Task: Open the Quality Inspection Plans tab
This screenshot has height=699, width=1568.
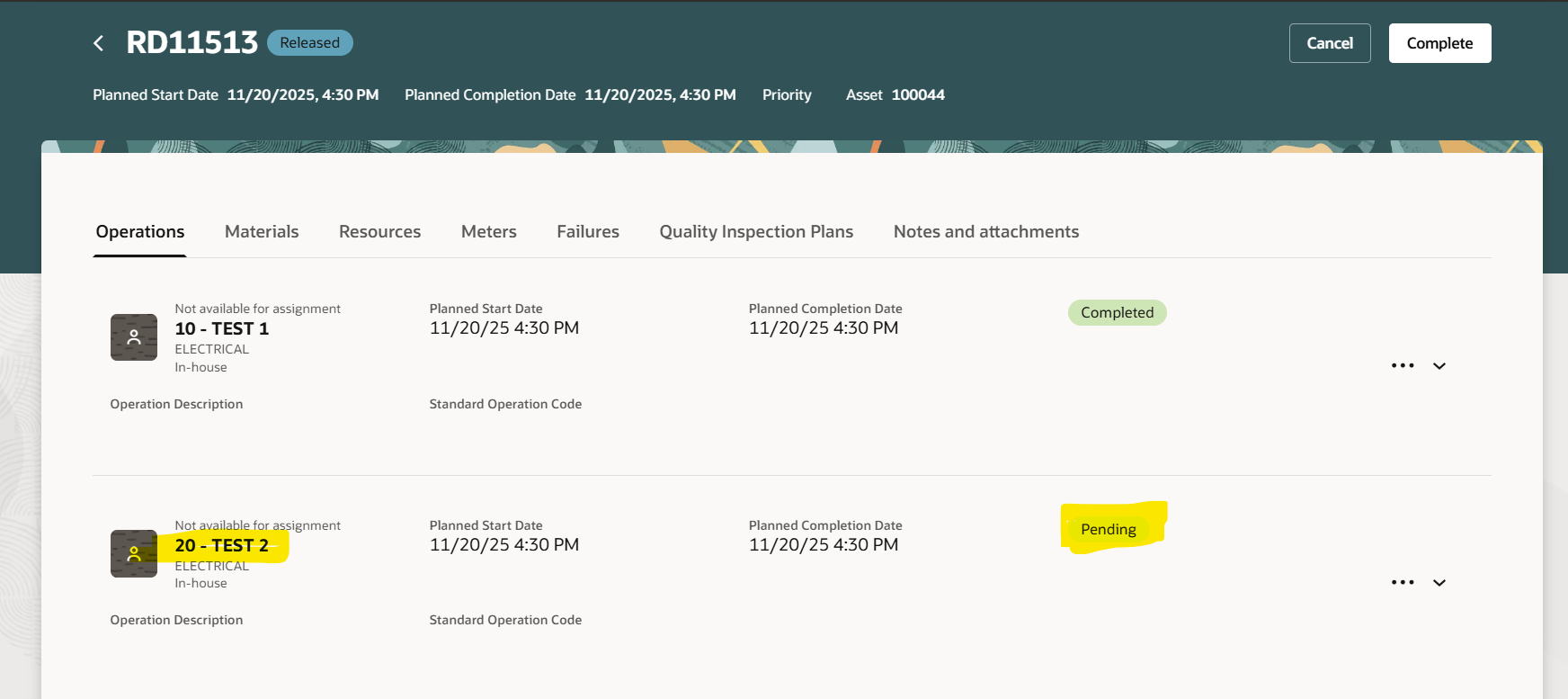Action: tap(756, 232)
